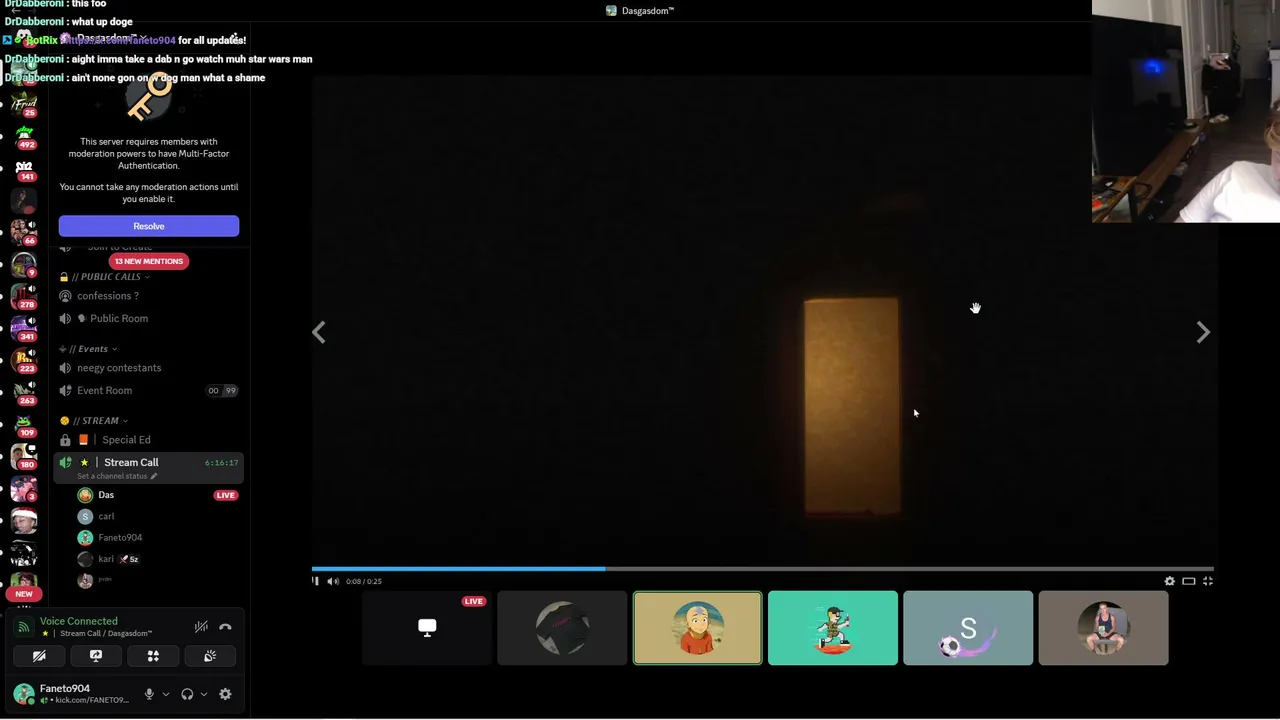Turn on camera in voice panel
The width and height of the screenshot is (1280, 720).
(39, 656)
